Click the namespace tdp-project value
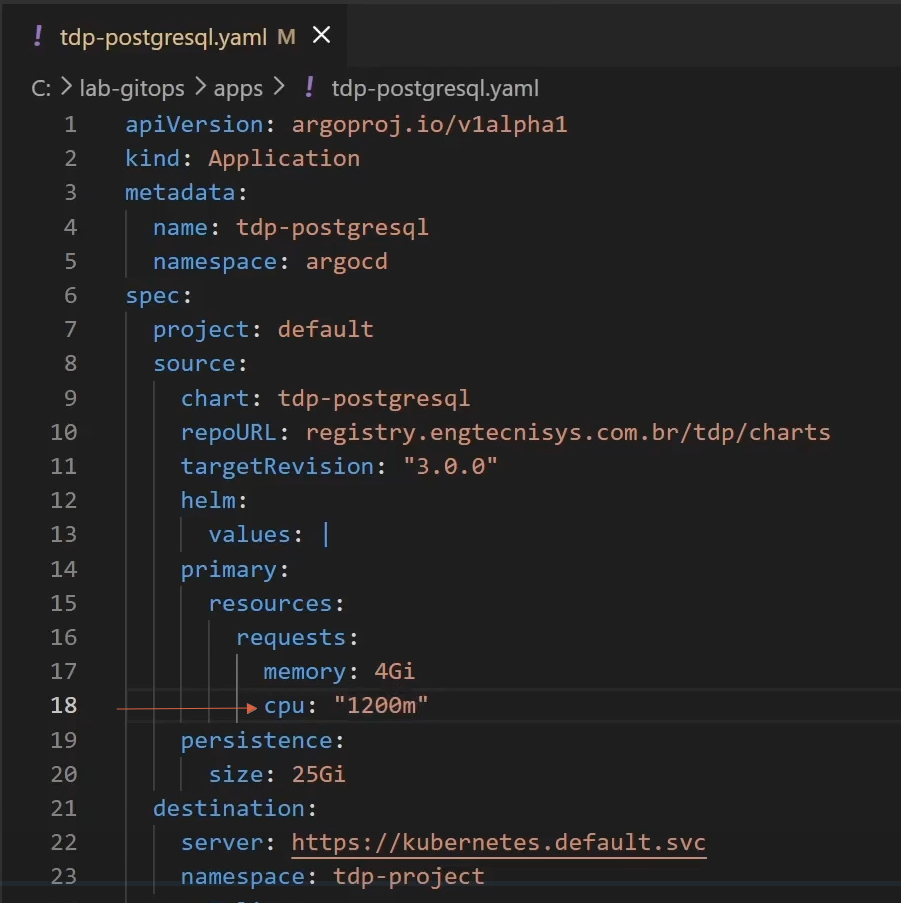This screenshot has height=903, width=901. click(408, 877)
